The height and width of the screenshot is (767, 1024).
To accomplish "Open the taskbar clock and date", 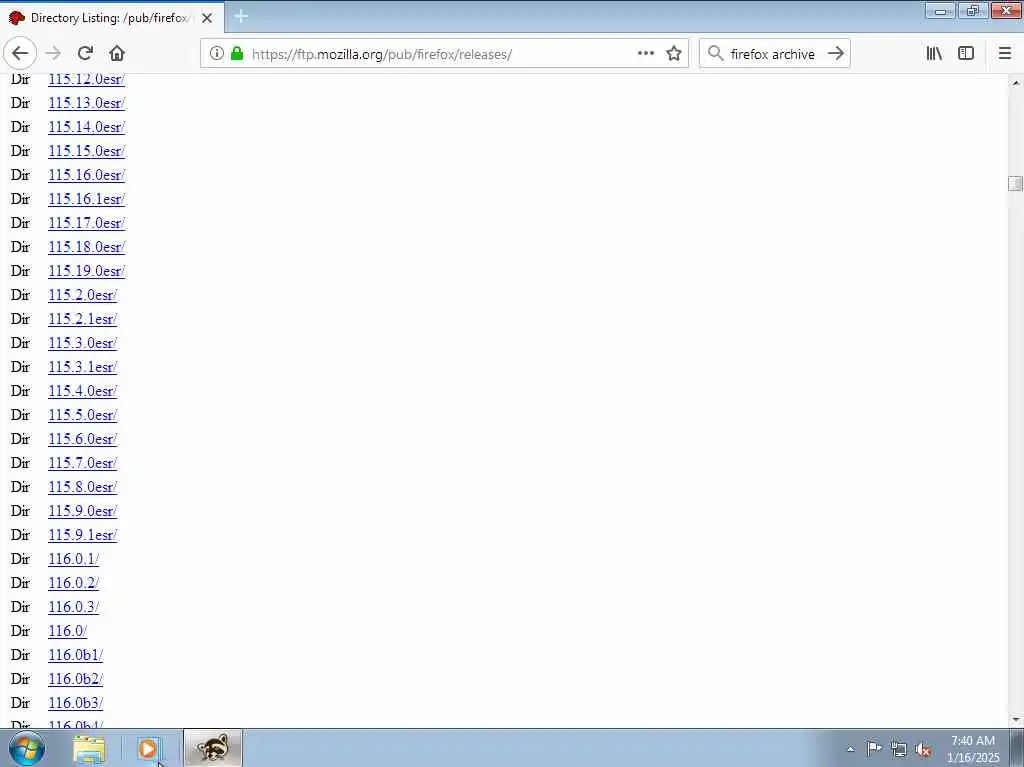I will 973,749.
